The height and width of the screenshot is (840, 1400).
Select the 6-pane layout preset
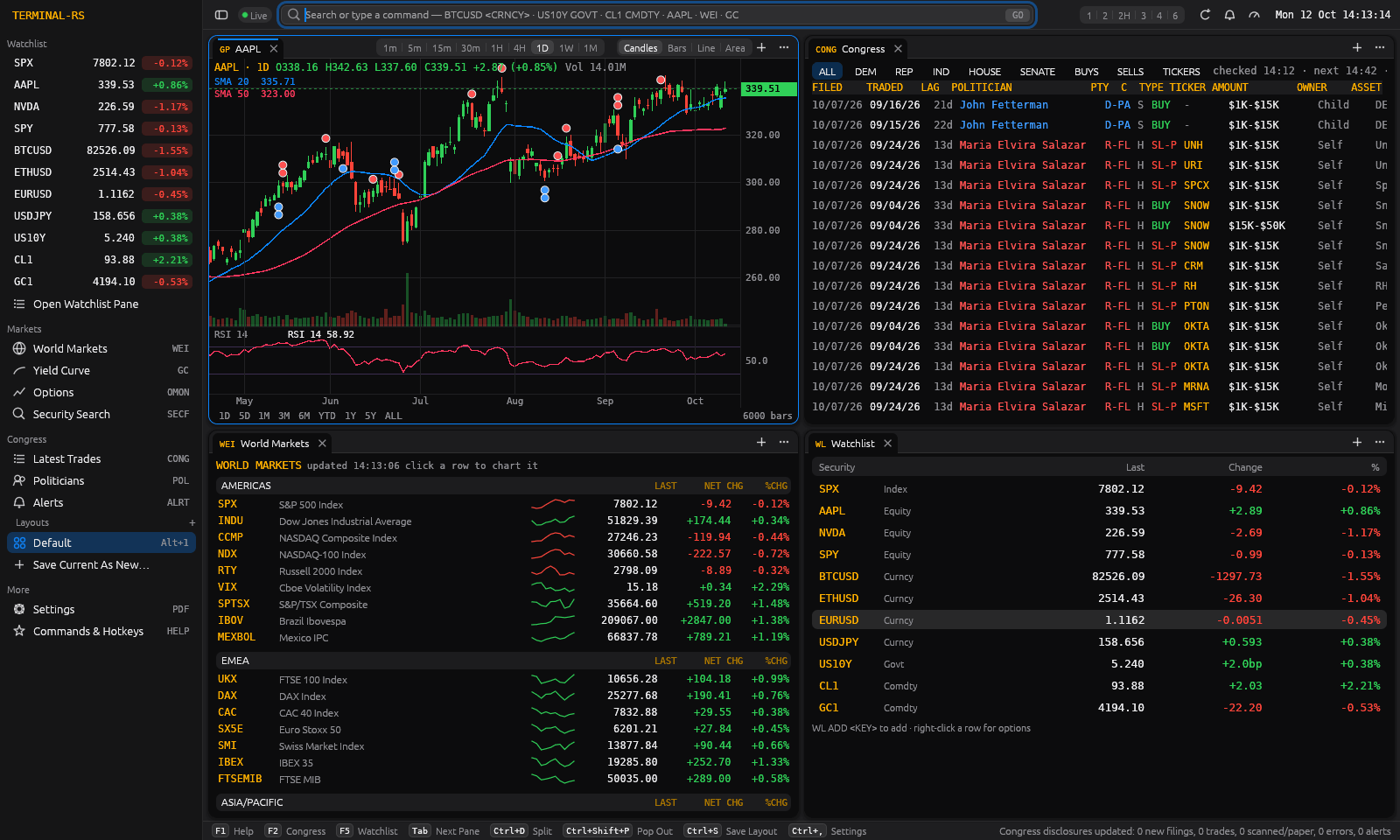click(x=1175, y=15)
